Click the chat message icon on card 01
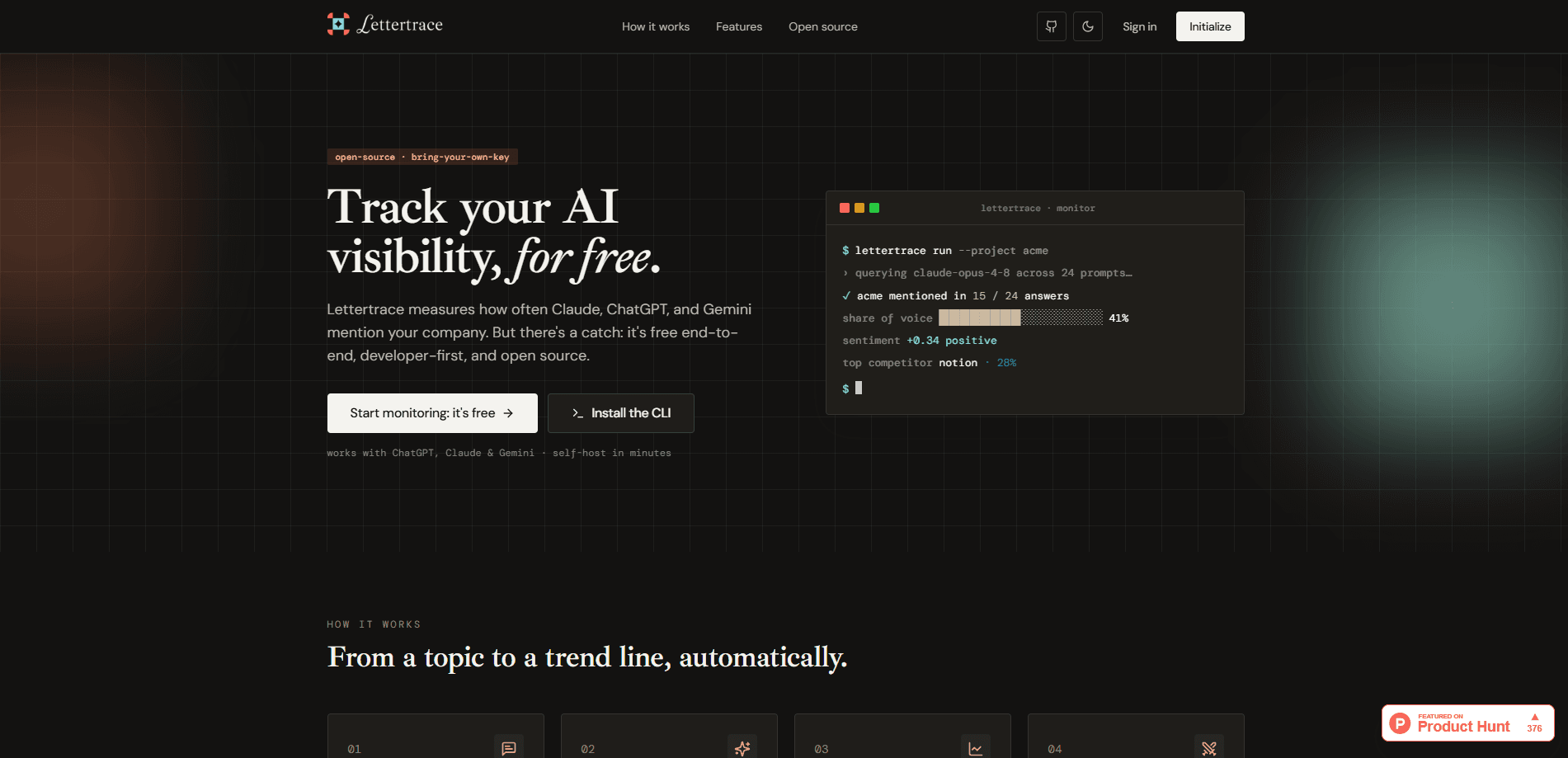Viewport: 1568px width, 758px height. pos(509,748)
